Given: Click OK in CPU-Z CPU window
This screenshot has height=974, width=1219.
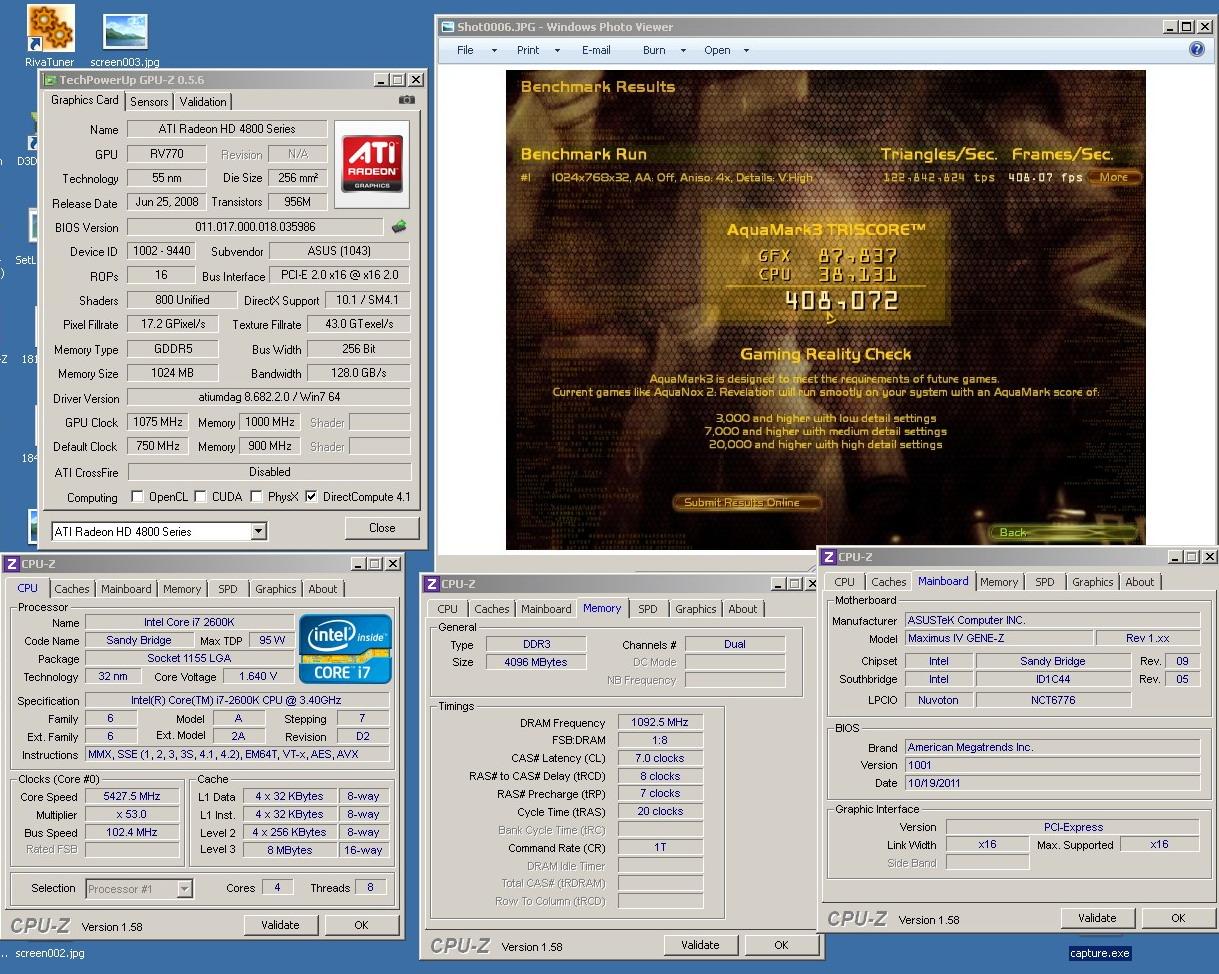Looking at the screenshot, I should [x=361, y=925].
